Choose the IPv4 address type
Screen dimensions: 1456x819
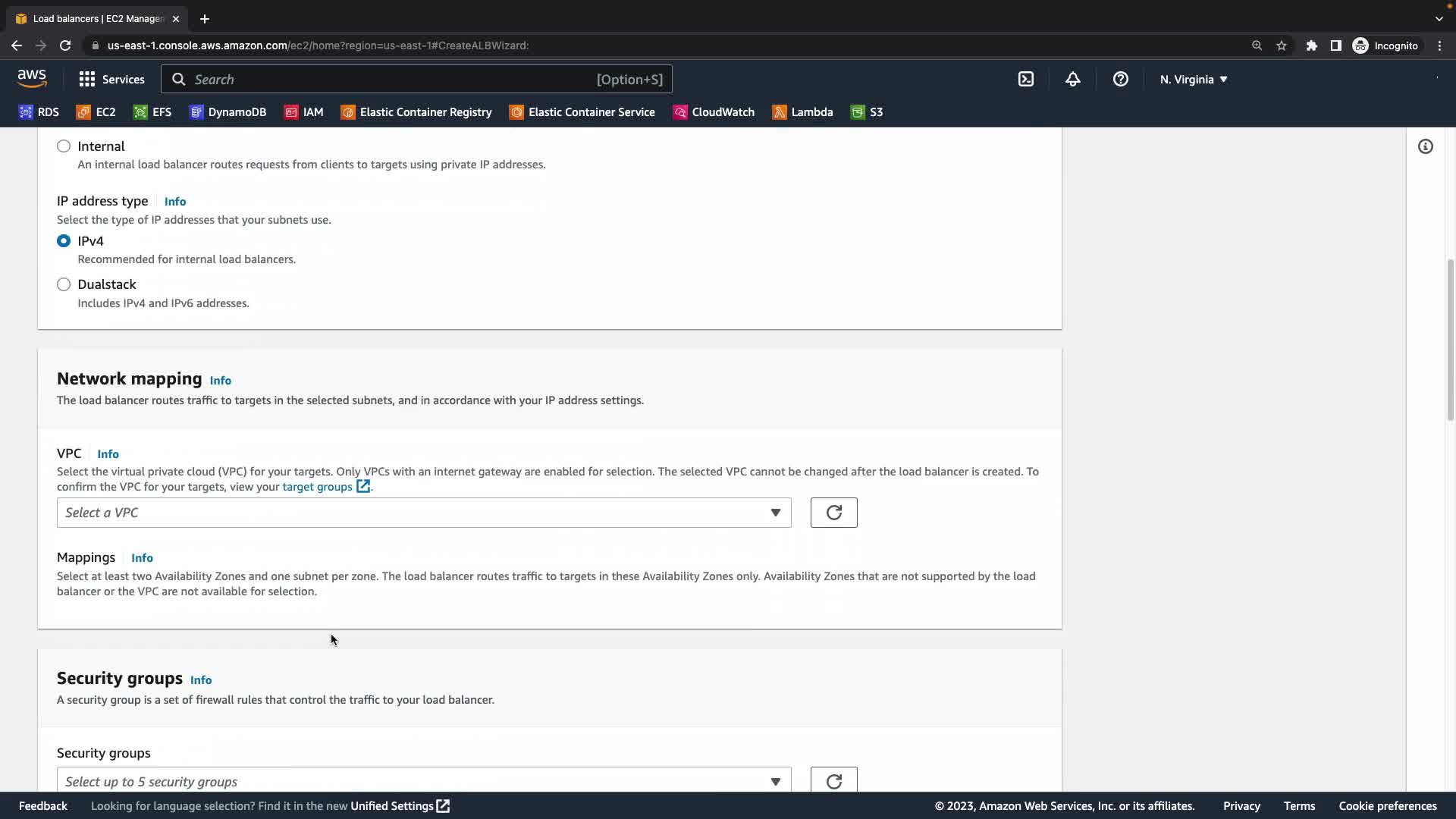pyautogui.click(x=64, y=241)
